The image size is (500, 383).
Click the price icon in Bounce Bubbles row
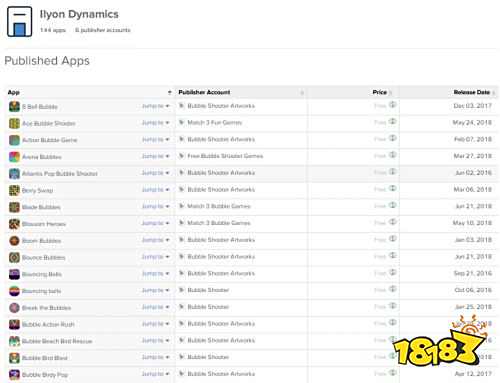point(393,255)
